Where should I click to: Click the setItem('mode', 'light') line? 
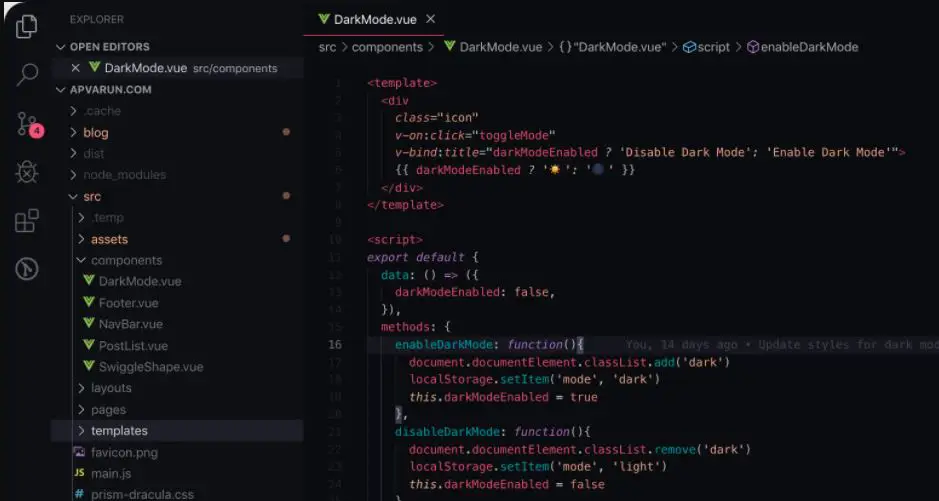(x=538, y=466)
